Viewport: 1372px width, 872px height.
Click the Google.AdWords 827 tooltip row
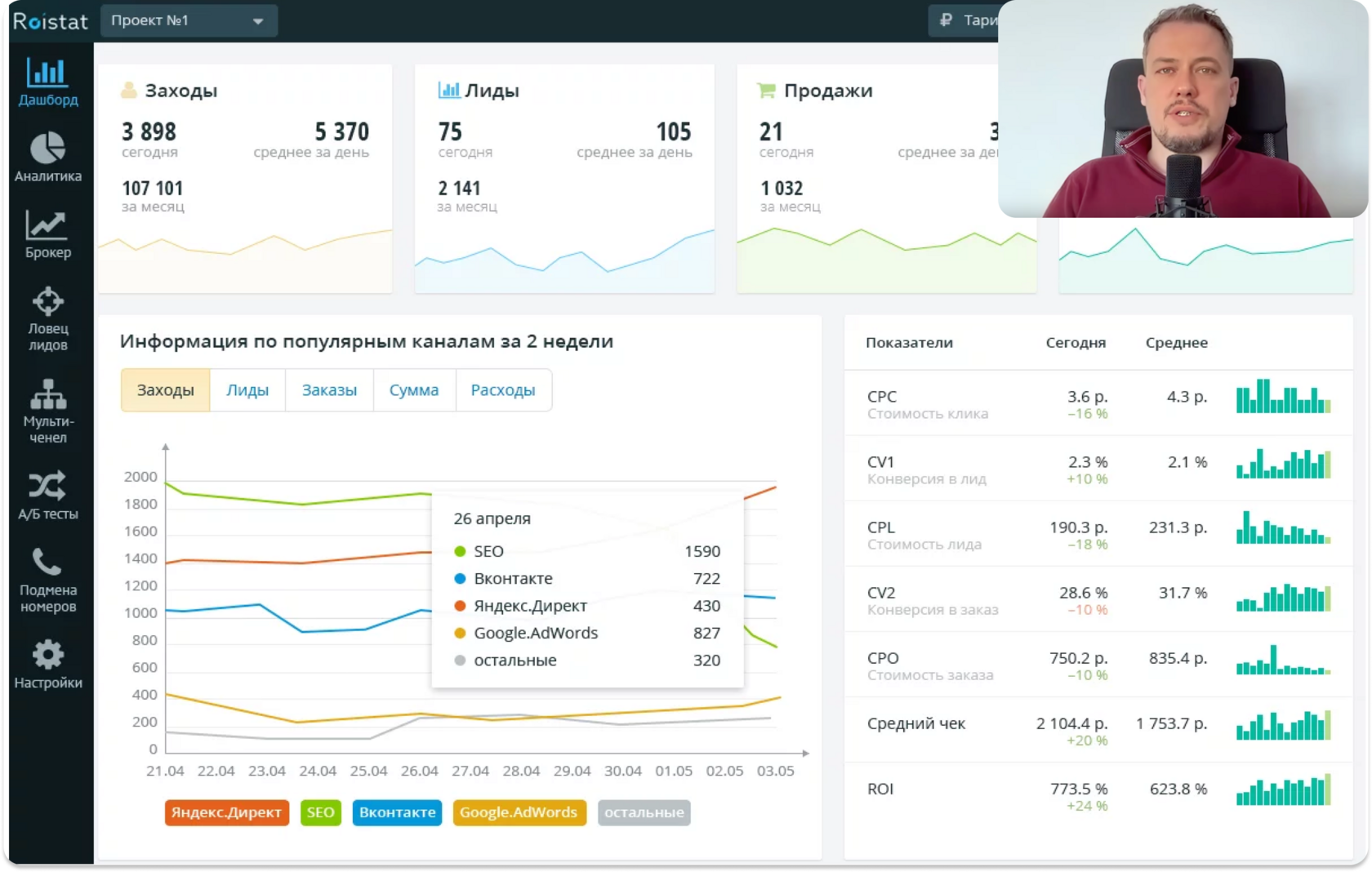coord(587,633)
